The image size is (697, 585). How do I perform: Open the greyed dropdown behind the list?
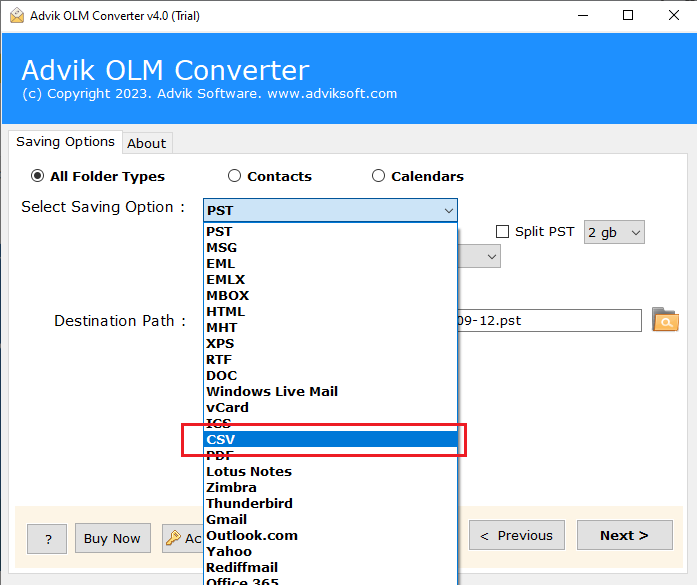coord(479,256)
